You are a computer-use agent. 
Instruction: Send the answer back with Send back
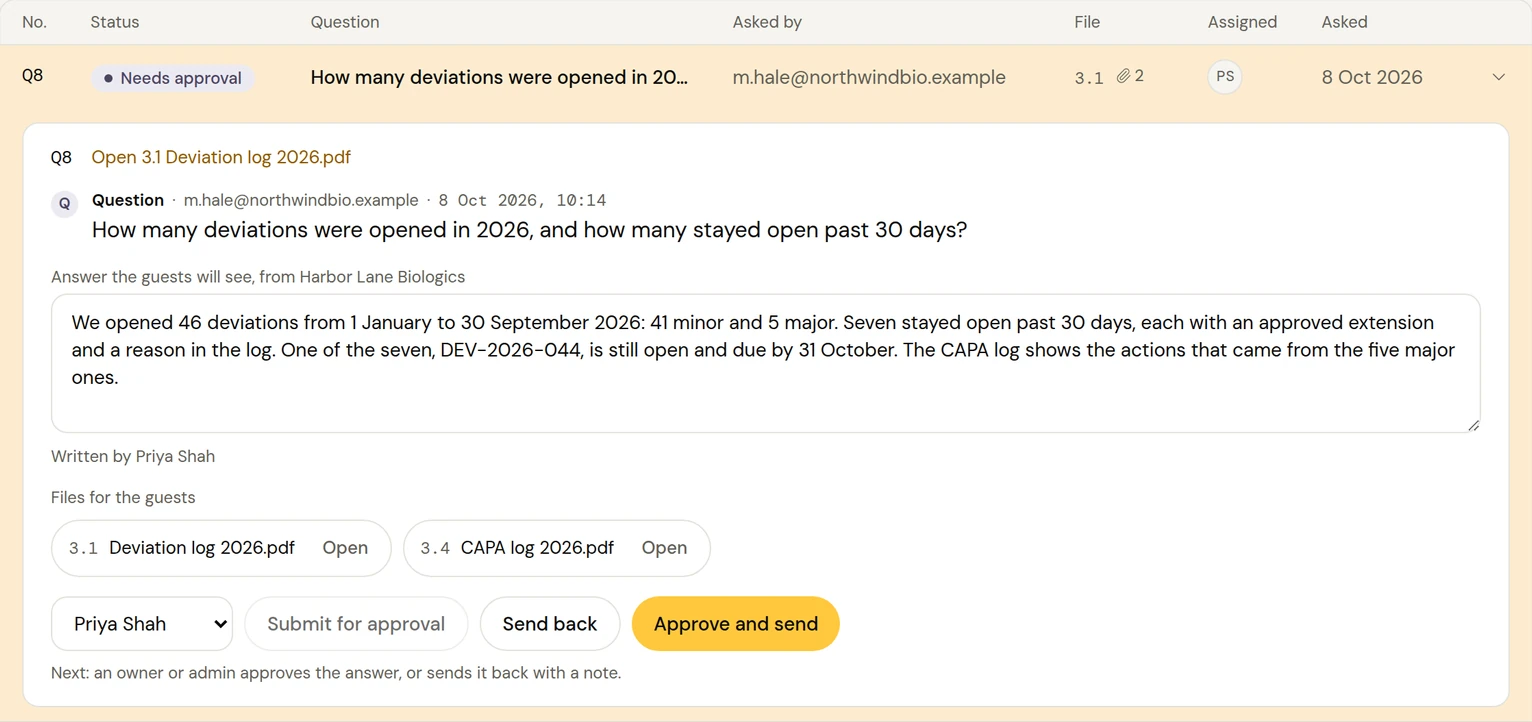click(x=550, y=624)
